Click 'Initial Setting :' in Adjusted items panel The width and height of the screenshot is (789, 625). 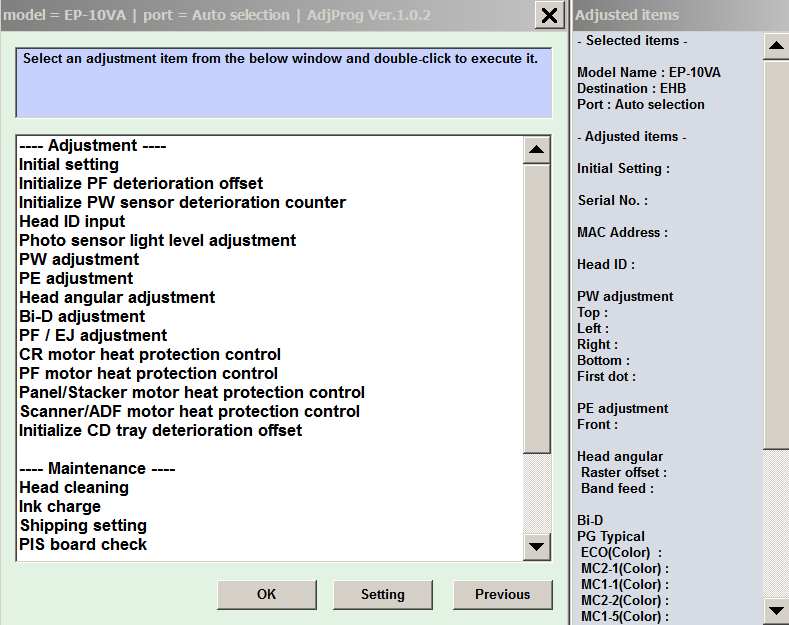click(x=623, y=169)
